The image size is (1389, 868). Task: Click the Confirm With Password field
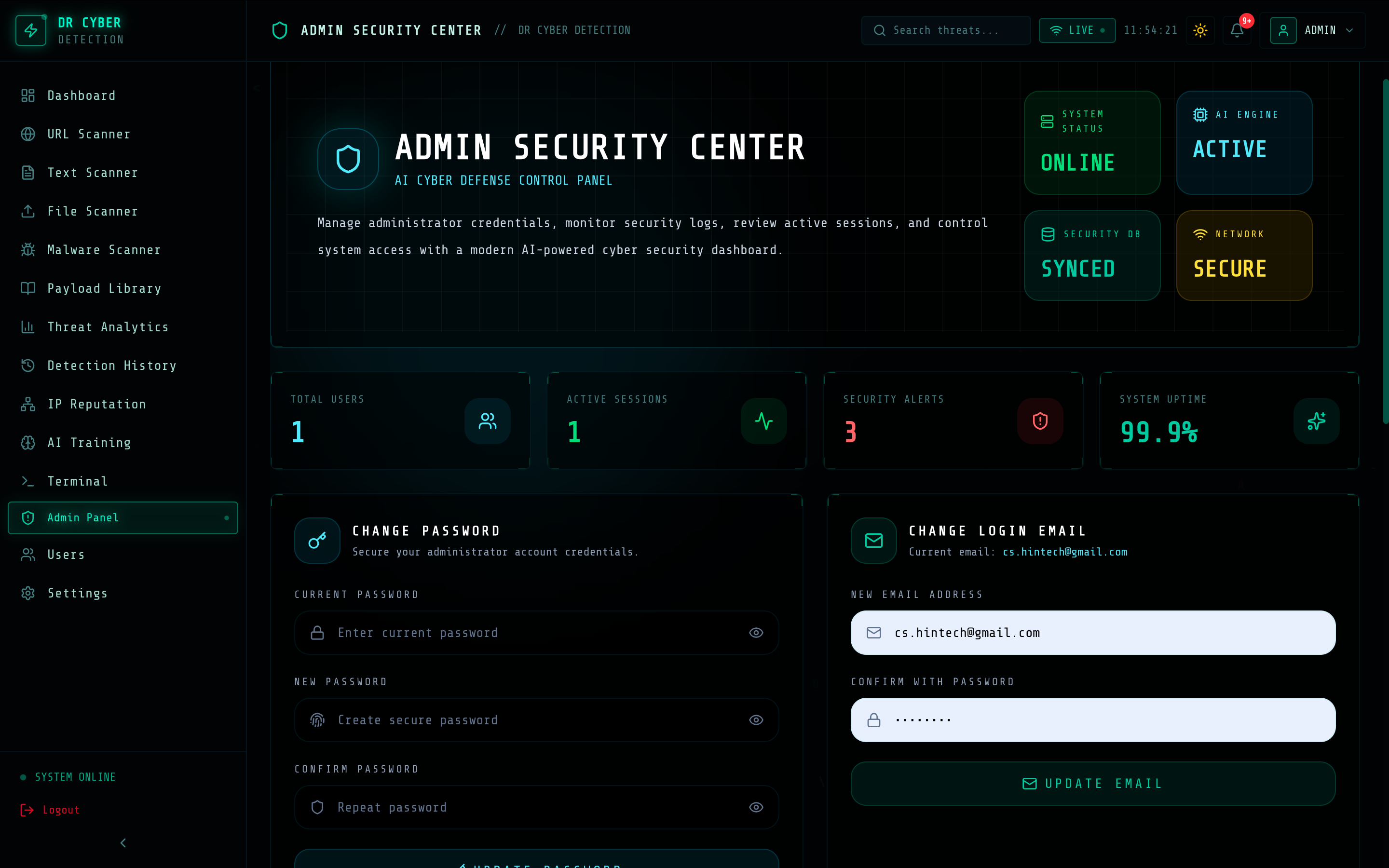pyautogui.click(x=1093, y=720)
